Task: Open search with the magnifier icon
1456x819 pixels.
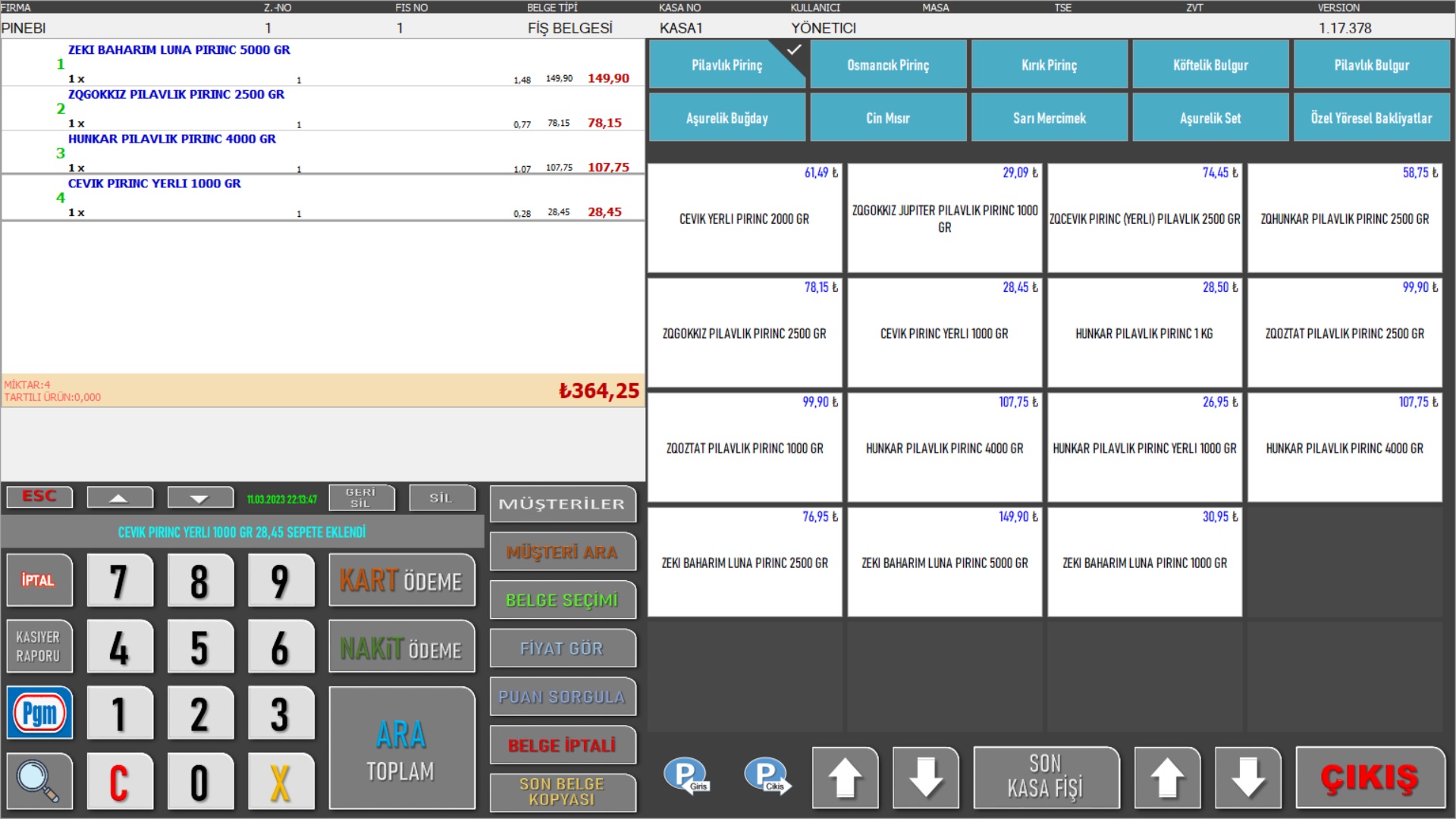Action: point(39,781)
